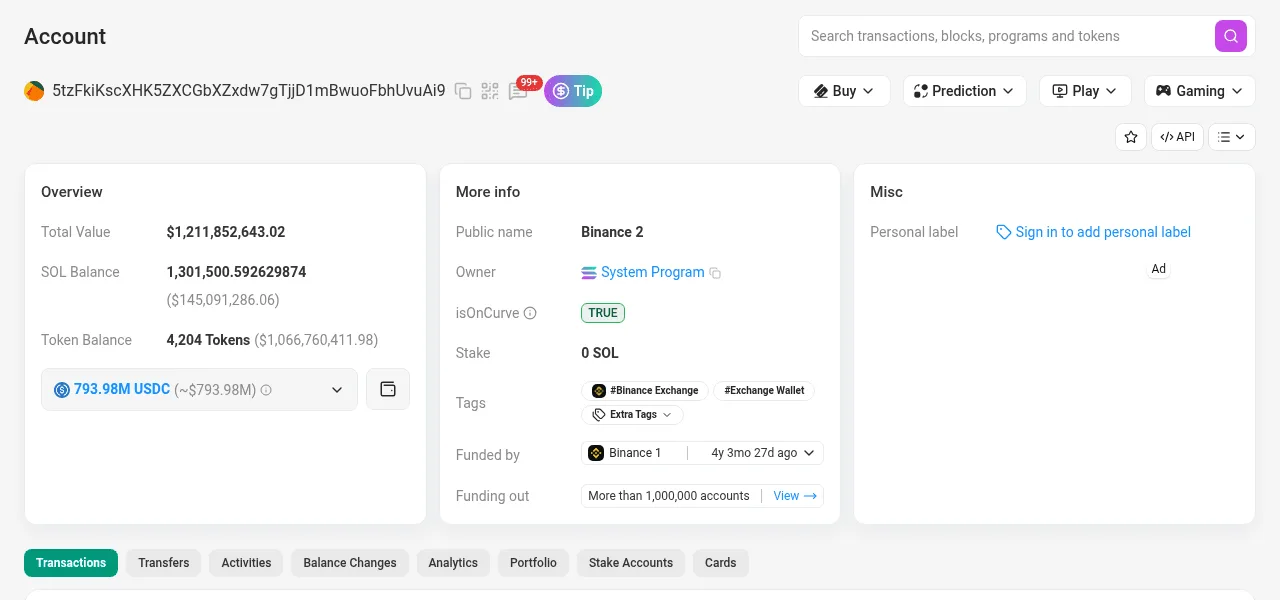The image size is (1280, 600).
Task: Click the SOL Balance 1,301,500.592629874 value
Action: pyautogui.click(x=236, y=272)
